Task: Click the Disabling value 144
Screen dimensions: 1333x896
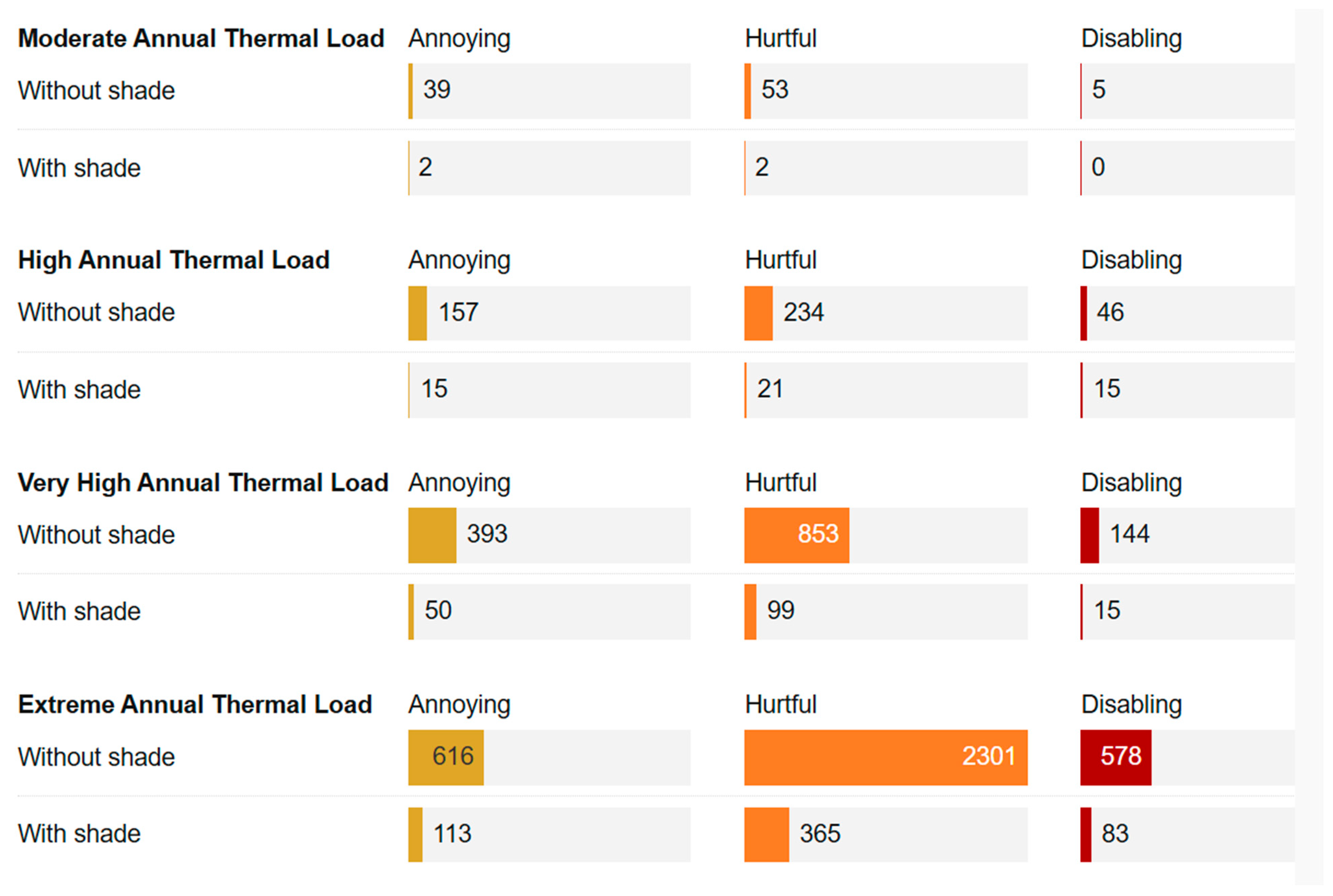Action: [1129, 534]
